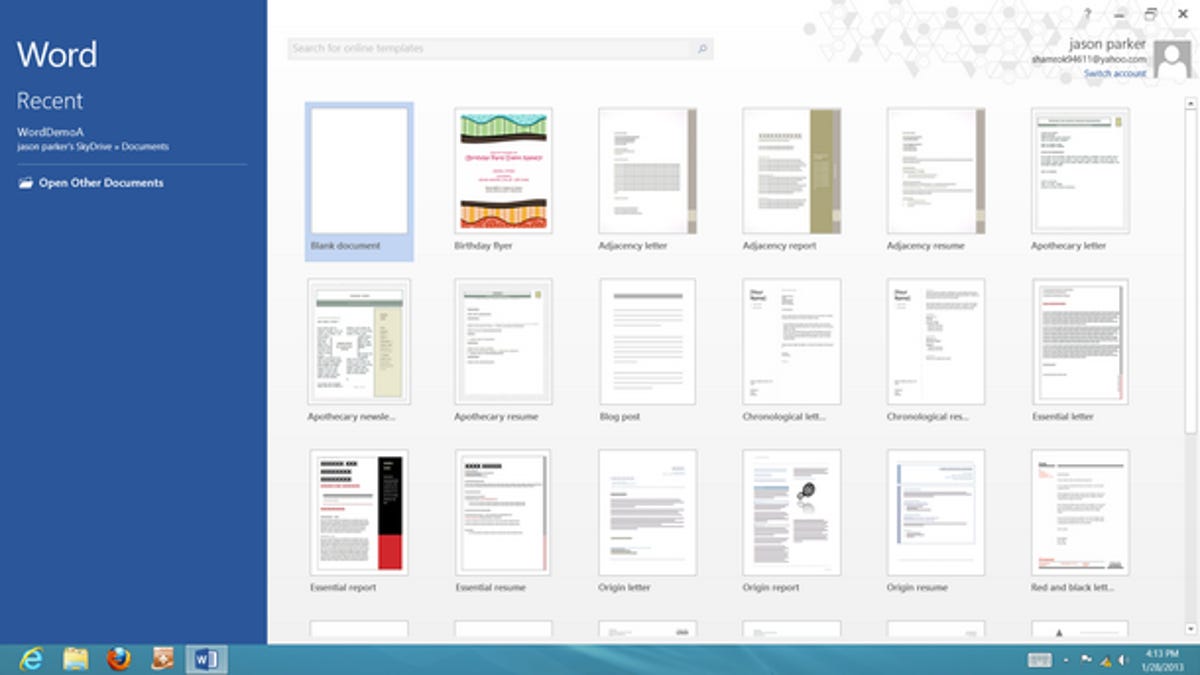
Task: Open the recent WordDemoA document
Action: 49,132
